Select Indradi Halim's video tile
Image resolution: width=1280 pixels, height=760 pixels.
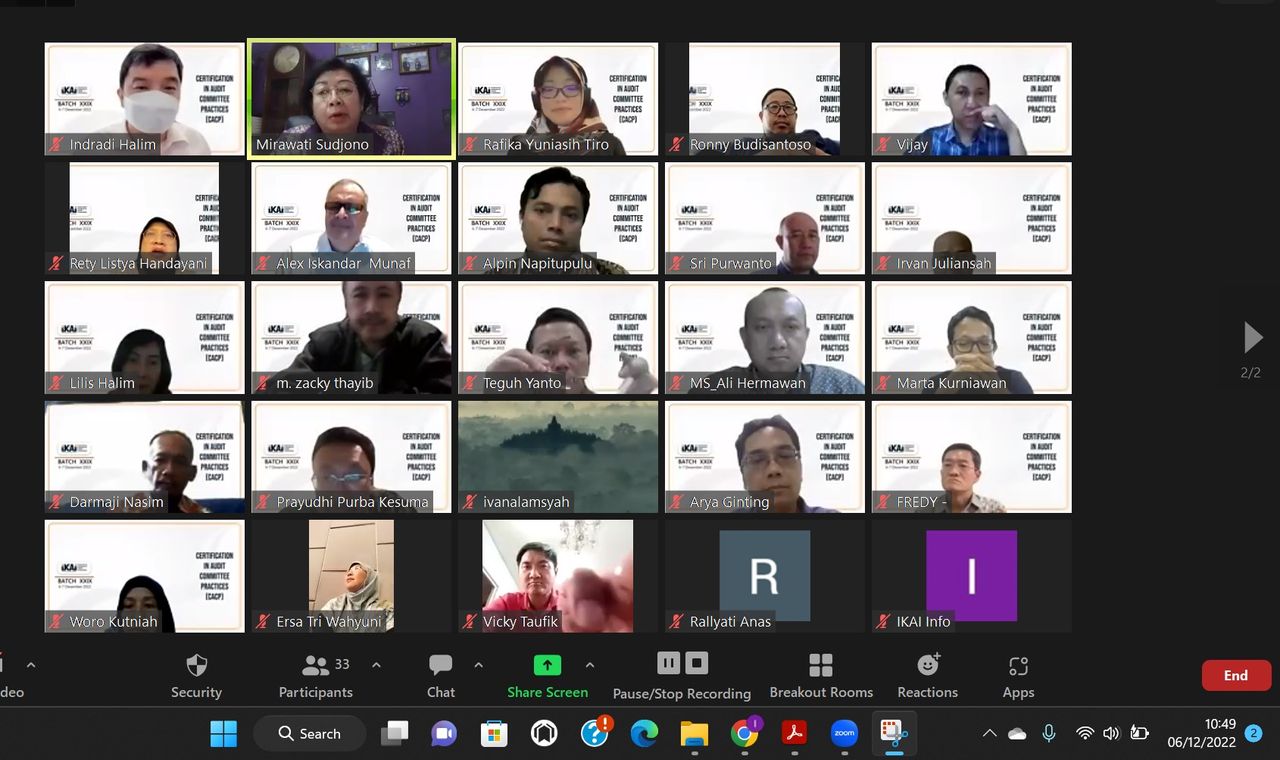tap(145, 98)
